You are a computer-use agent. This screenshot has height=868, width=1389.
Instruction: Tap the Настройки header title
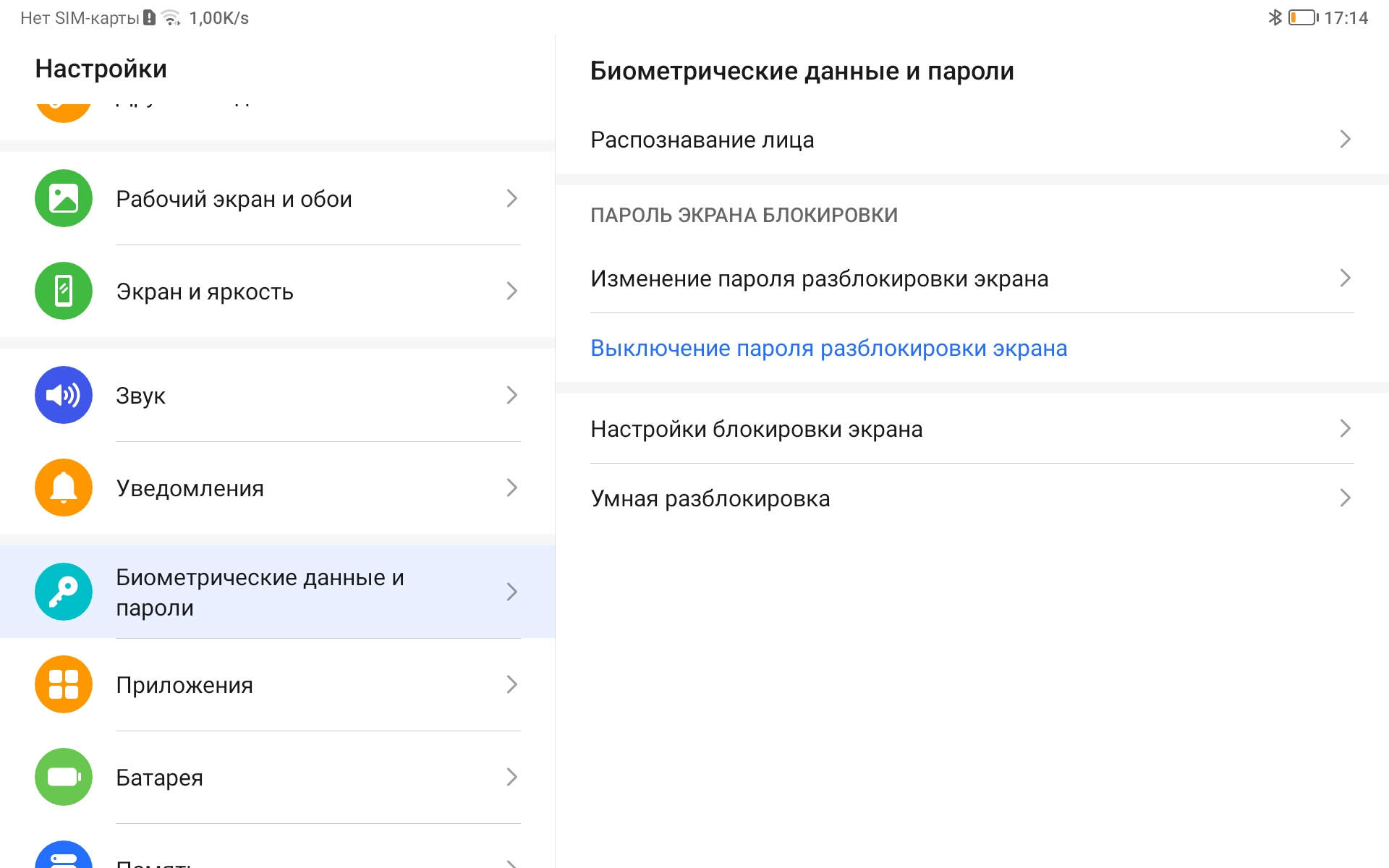[x=101, y=69]
